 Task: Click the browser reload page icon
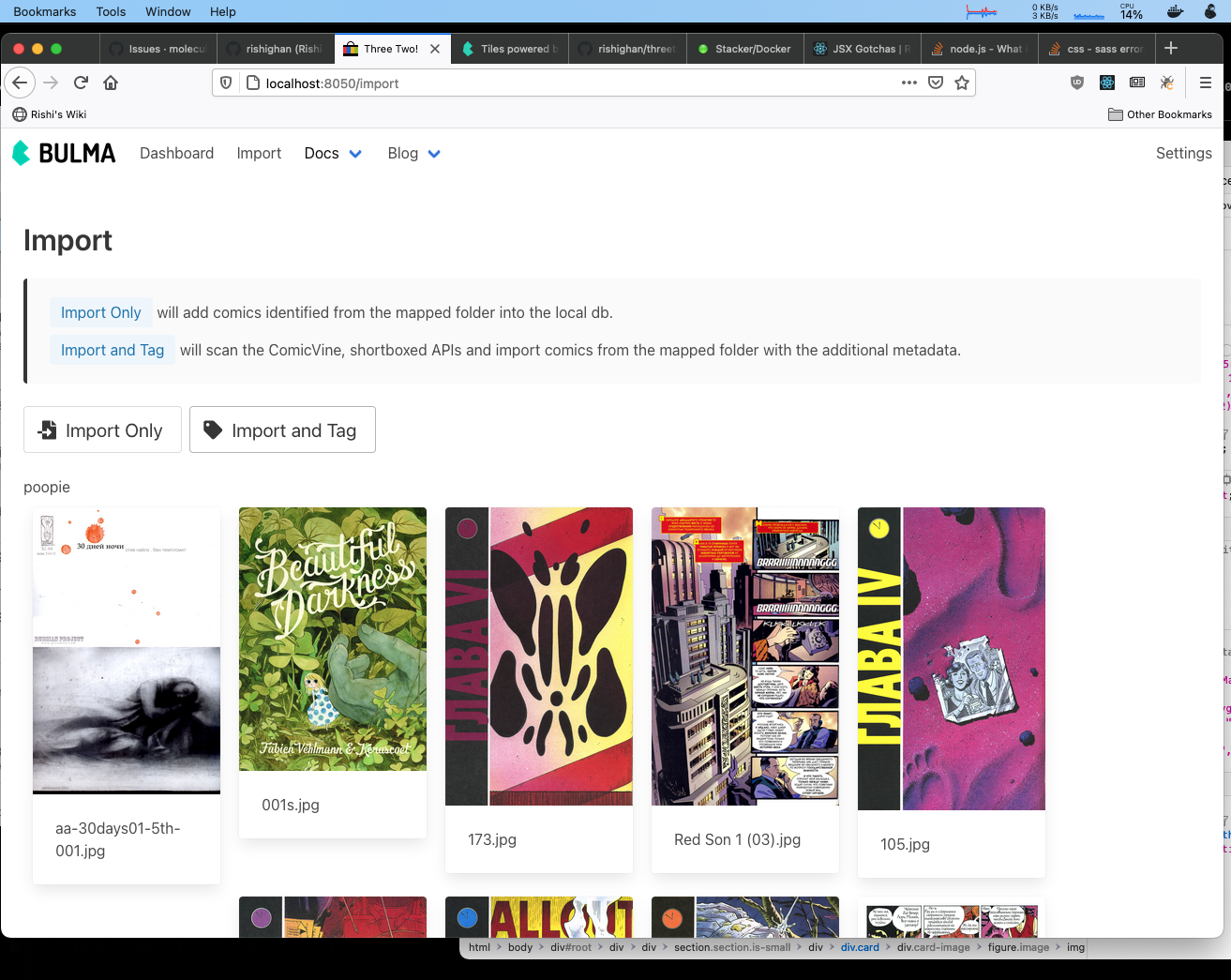click(x=81, y=83)
